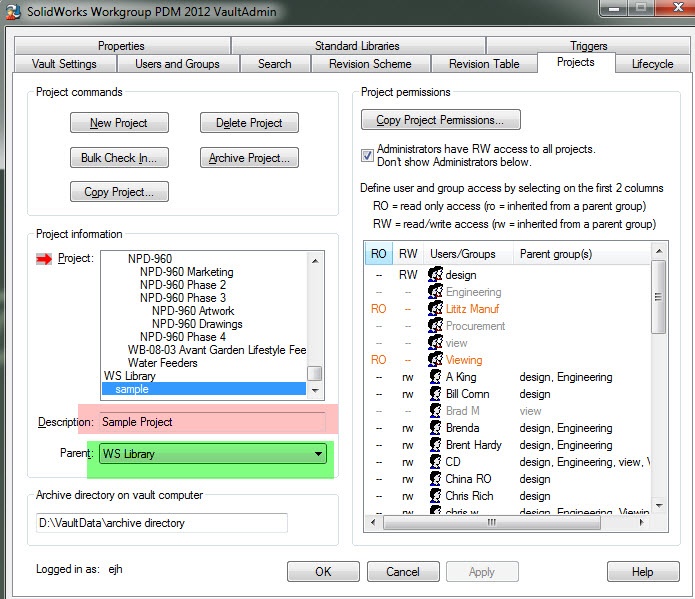Click project list scroll up arrow

click(315, 261)
